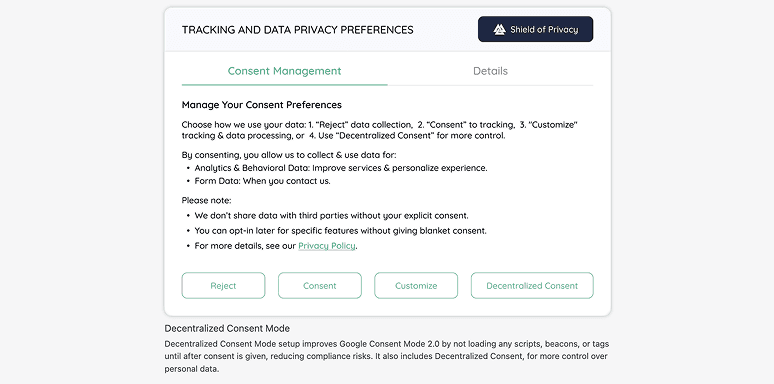This screenshot has width=774, height=384.
Task: Click the 'Manage Your Consent Preferences' heading
Action: pyautogui.click(x=262, y=105)
